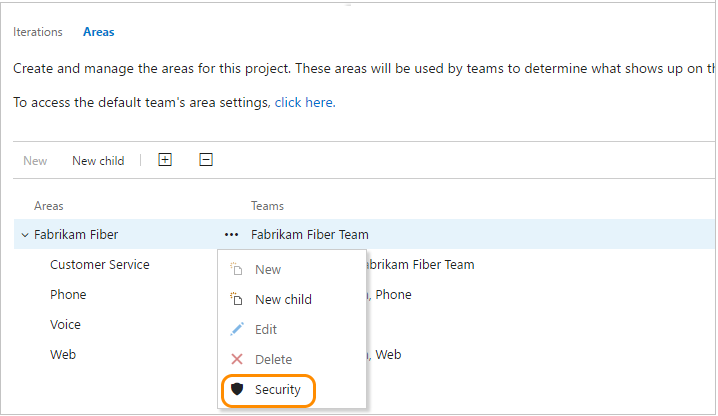Click the Areas column header
This screenshot has width=718, height=416.
[49, 206]
